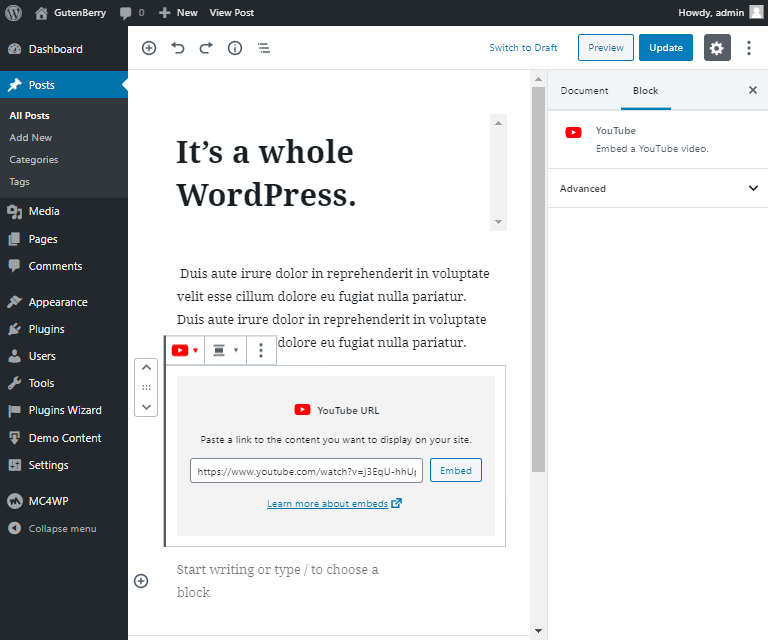Image resolution: width=768 pixels, height=640 pixels.
Task: Click View Post in admin bar
Action: [x=232, y=13]
